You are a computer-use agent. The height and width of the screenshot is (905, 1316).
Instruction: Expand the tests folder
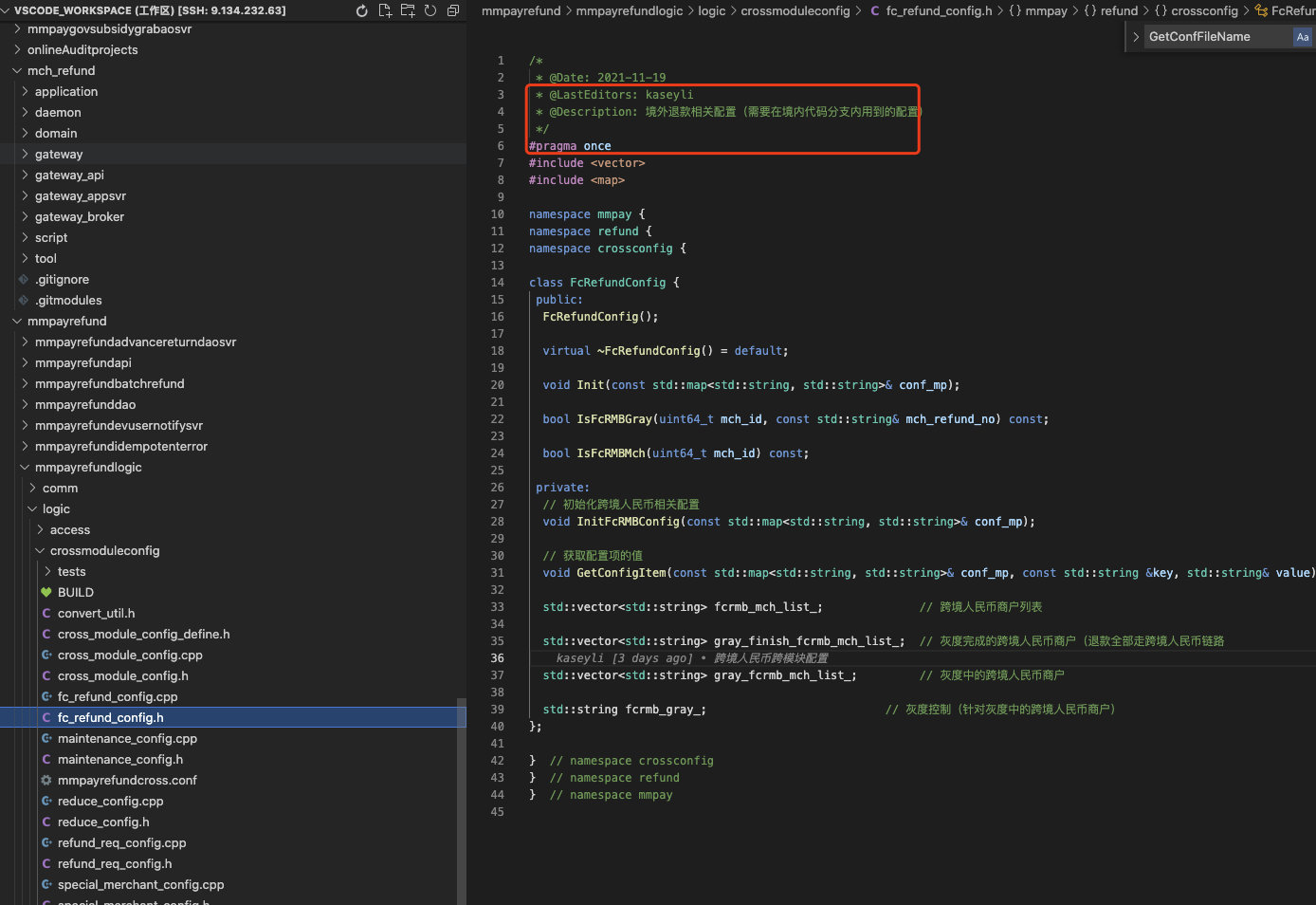coord(47,571)
